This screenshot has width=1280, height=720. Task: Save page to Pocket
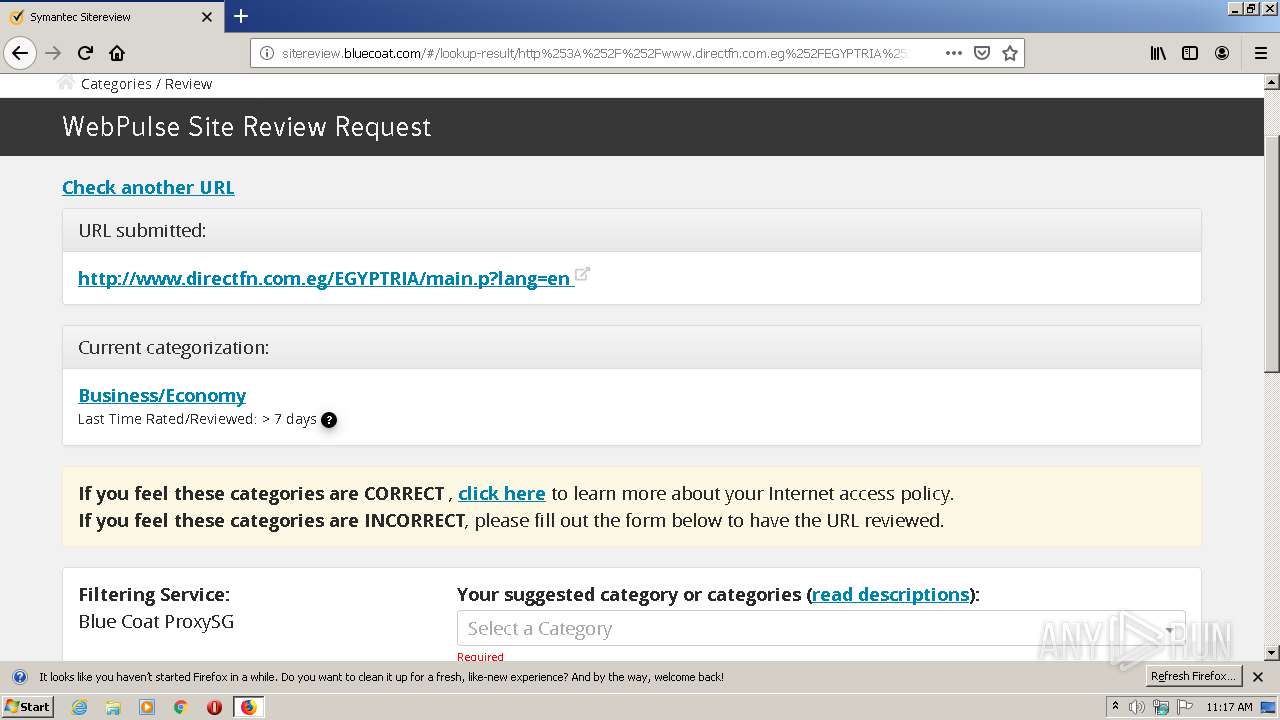pyautogui.click(x=982, y=53)
